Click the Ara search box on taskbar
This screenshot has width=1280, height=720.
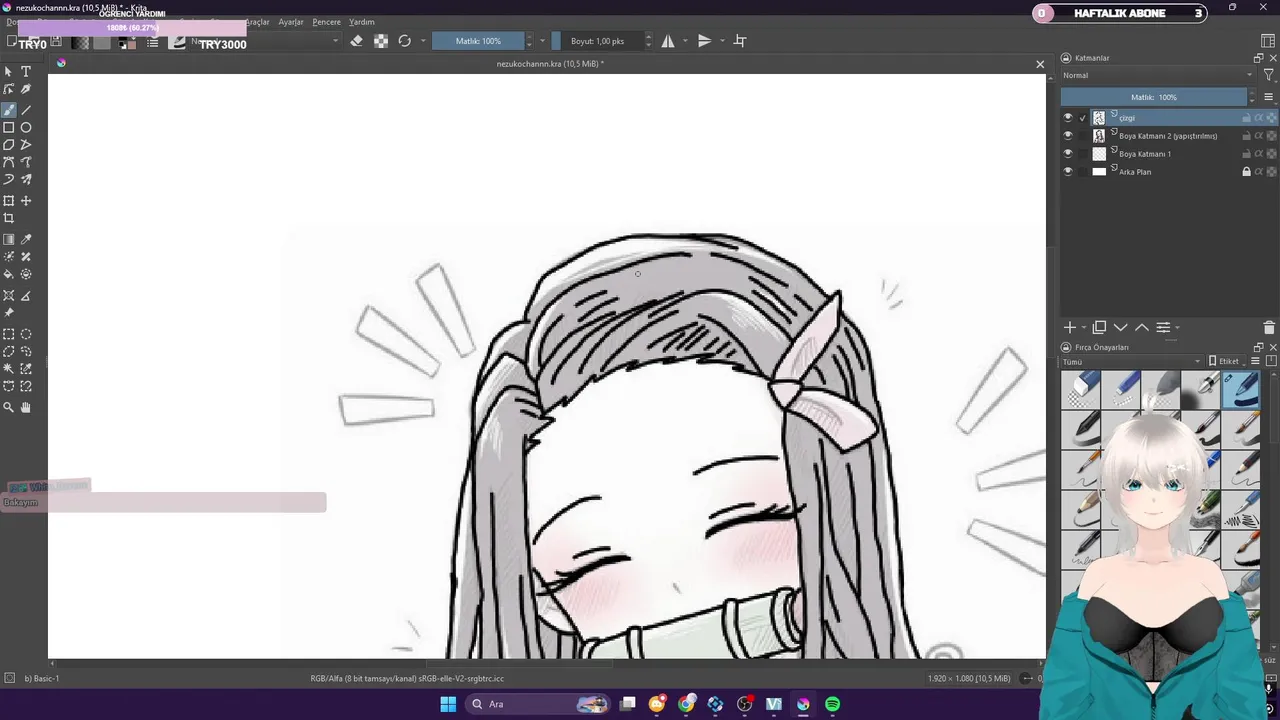(x=539, y=704)
